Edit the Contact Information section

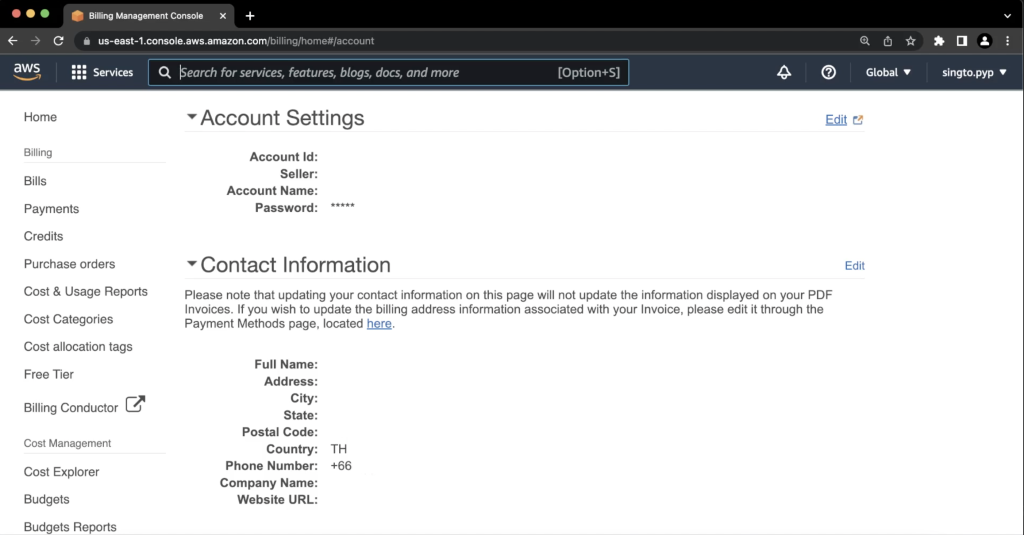(854, 266)
